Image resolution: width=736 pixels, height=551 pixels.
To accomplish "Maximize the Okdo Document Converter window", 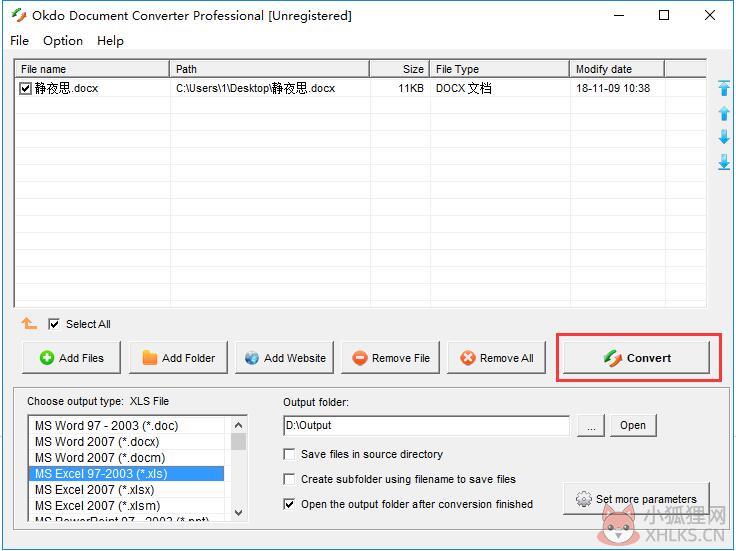I will pyautogui.click(x=664, y=15).
